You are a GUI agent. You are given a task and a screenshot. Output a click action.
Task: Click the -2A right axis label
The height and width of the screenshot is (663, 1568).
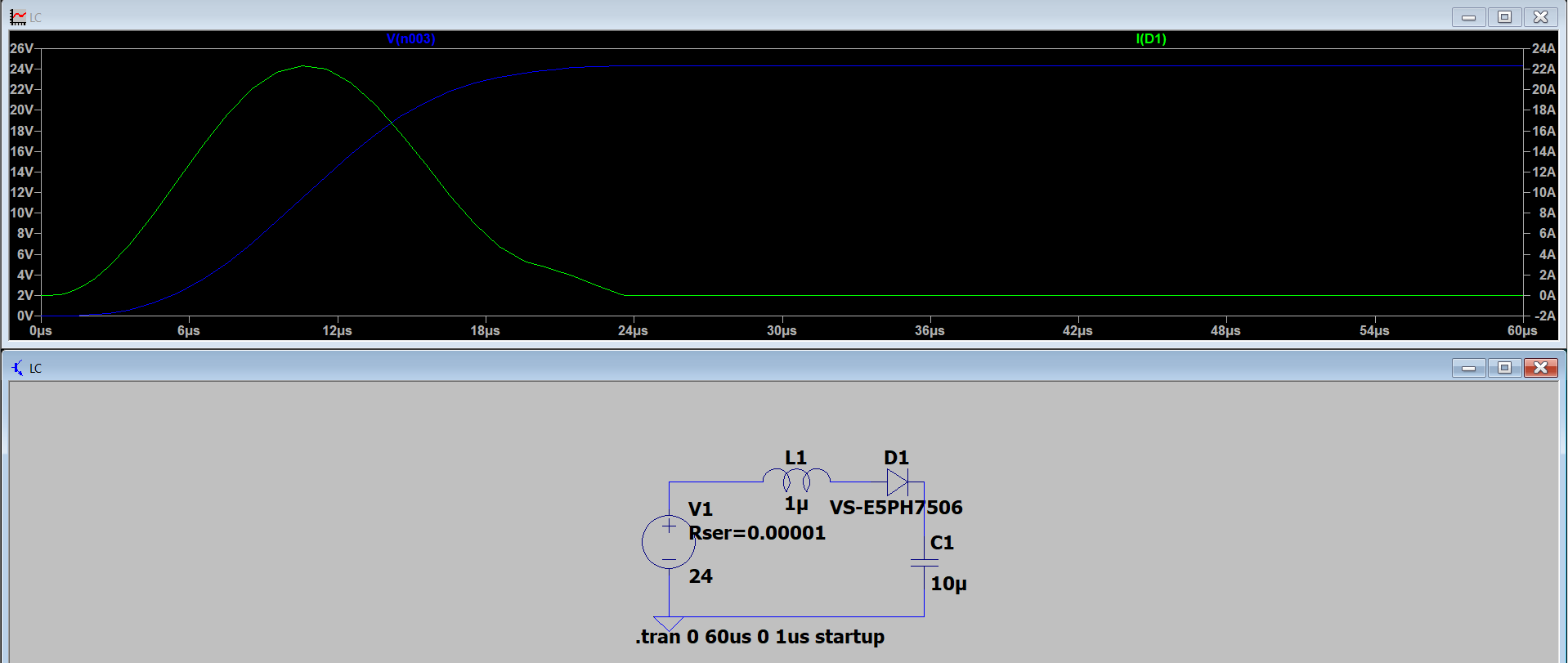click(1545, 316)
